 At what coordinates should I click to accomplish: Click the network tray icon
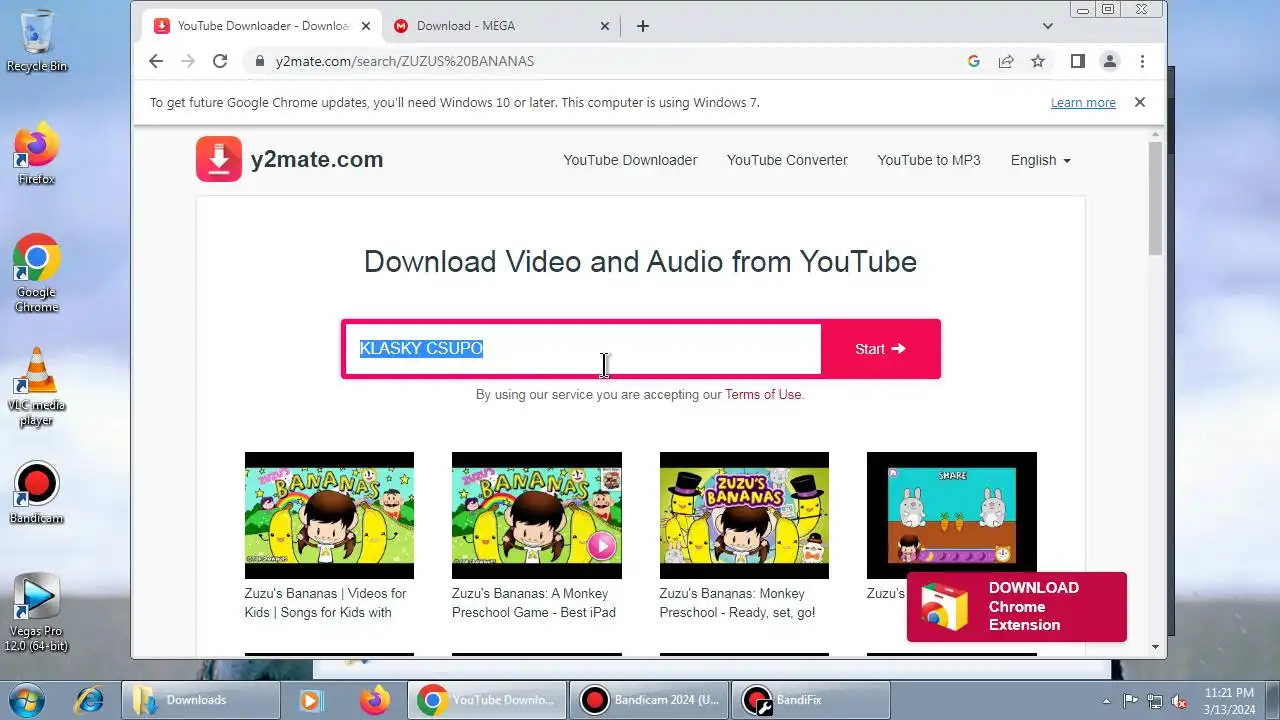click(1155, 701)
